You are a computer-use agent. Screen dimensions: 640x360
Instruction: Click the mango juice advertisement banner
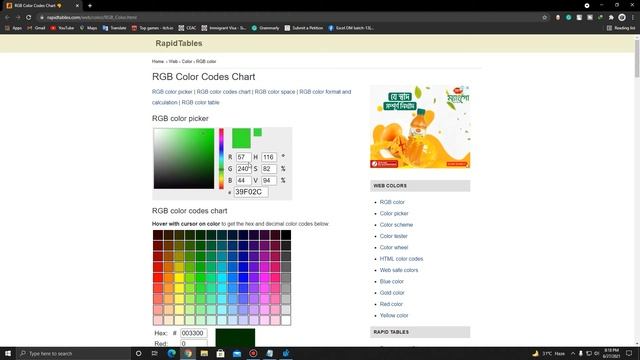click(420, 127)
